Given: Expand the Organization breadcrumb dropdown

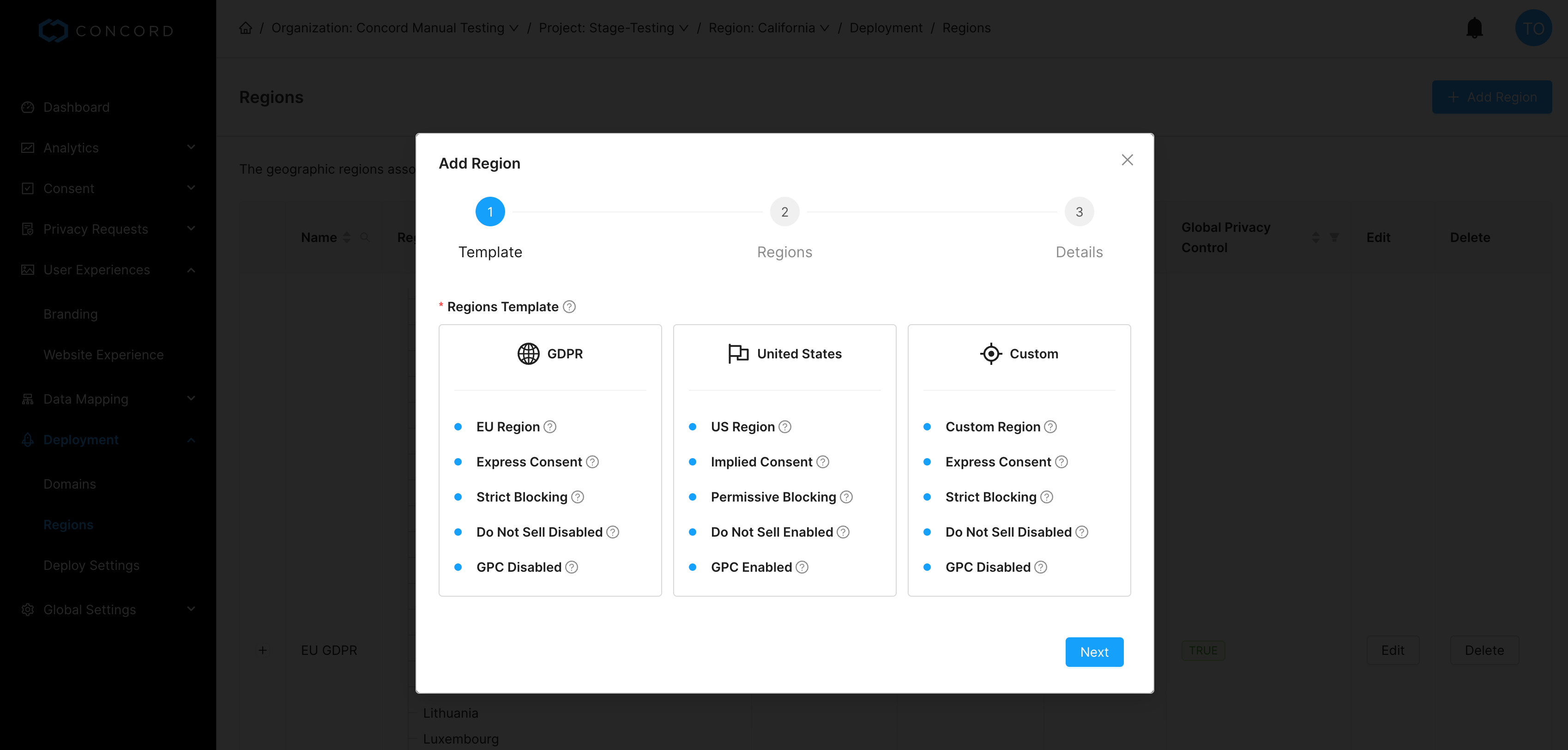Looking at the screenshot, I should (514, 28).
